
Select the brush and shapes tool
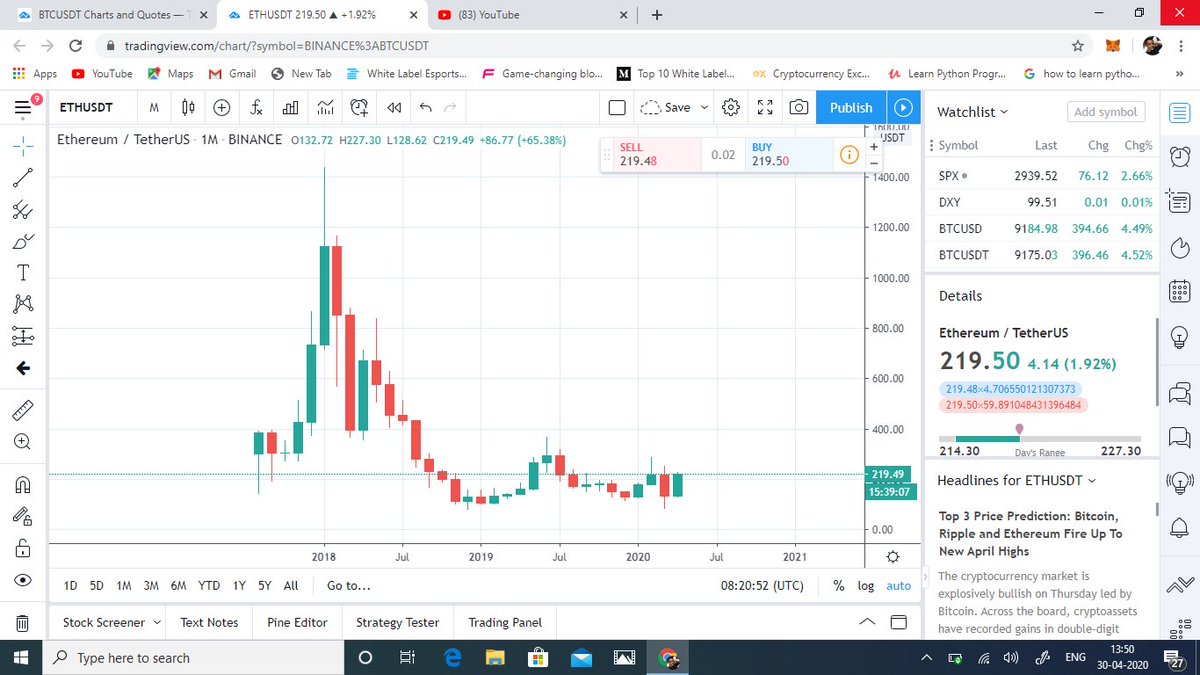[23, 241]
